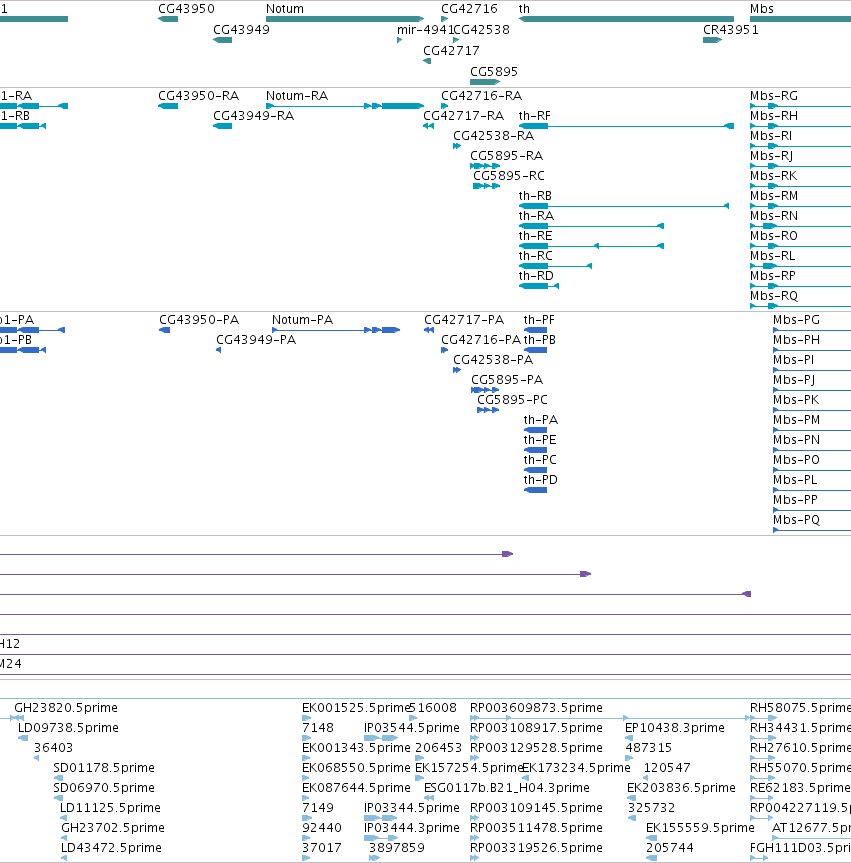Click the GH23702.5prime EST label
The width and height of the screenshot is (851, 863).
113,827
